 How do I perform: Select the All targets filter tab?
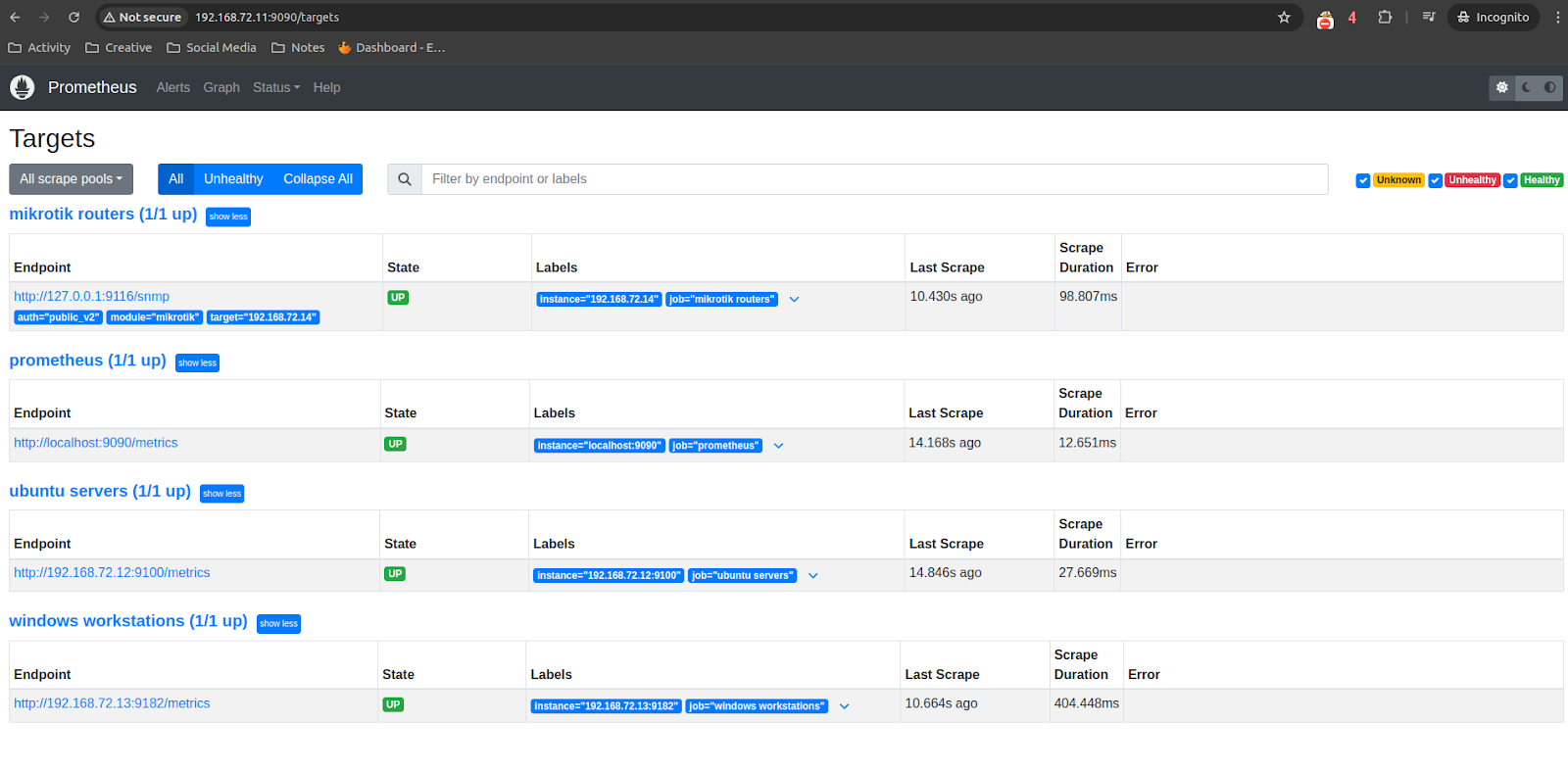click(176, 179)
